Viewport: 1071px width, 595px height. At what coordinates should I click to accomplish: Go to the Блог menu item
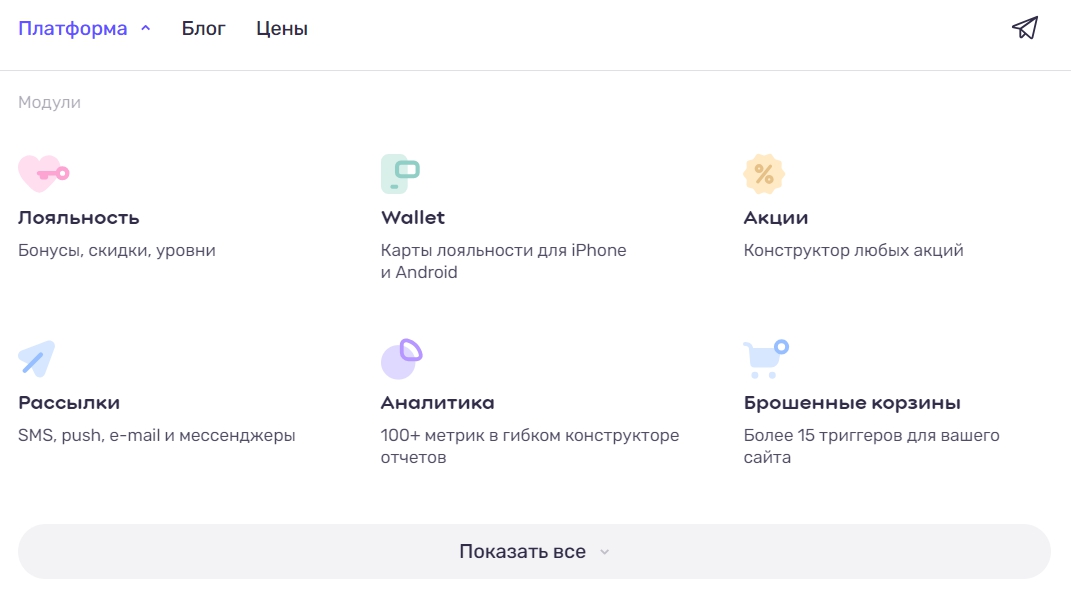[x=204, y=29]
